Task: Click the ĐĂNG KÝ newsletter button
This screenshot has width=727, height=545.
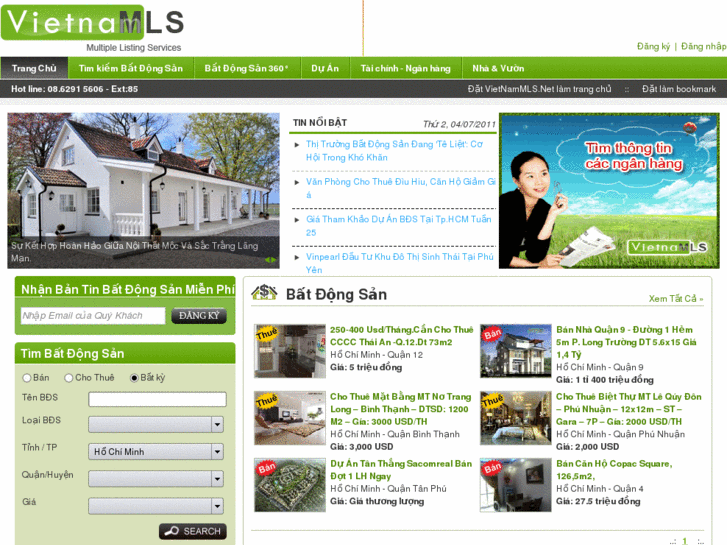Action: point(199,315)
